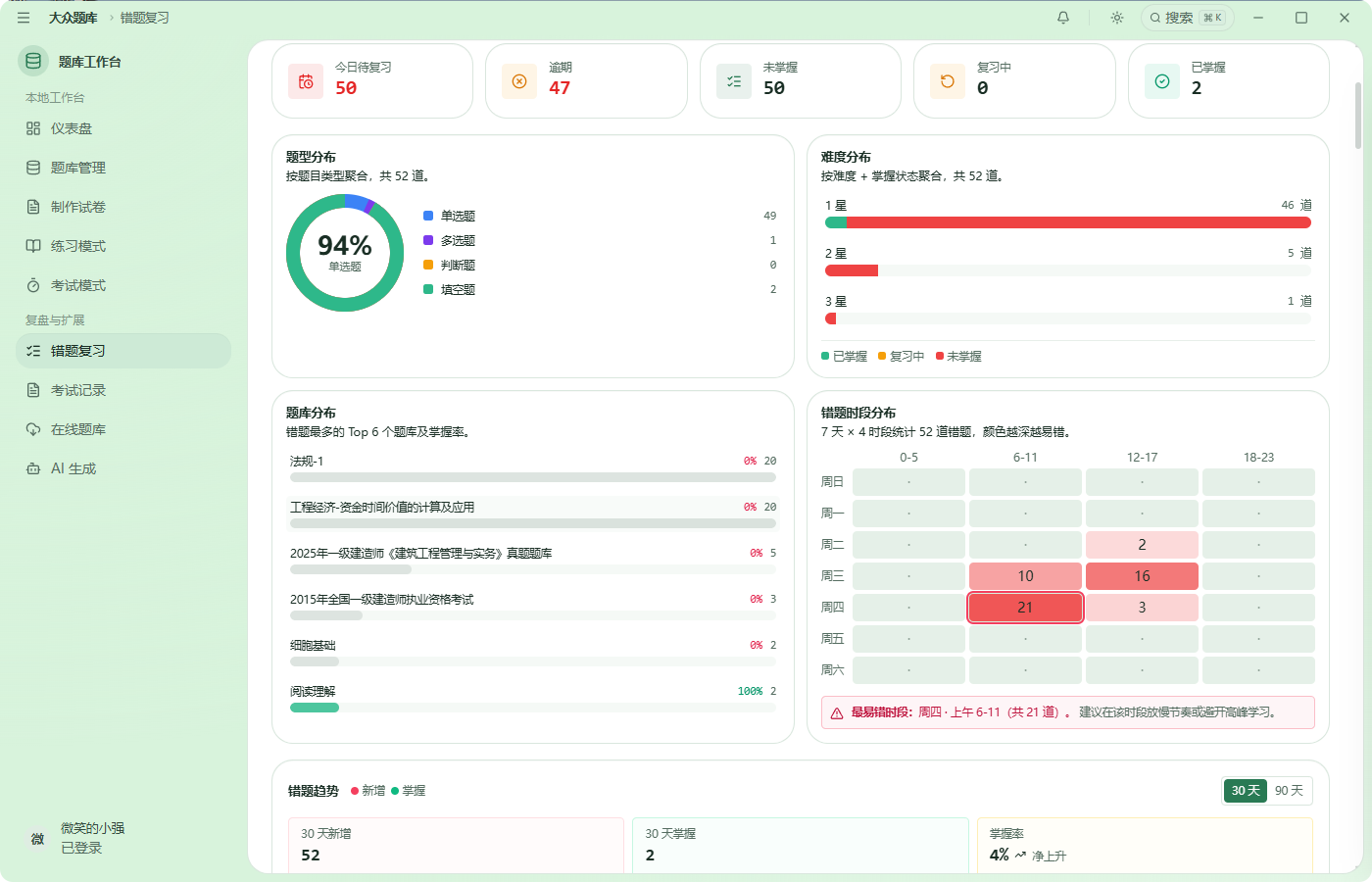Click heatmap cell 周四 6-11 with 21
The image size is (1372, 882).
pos(1025,608)
